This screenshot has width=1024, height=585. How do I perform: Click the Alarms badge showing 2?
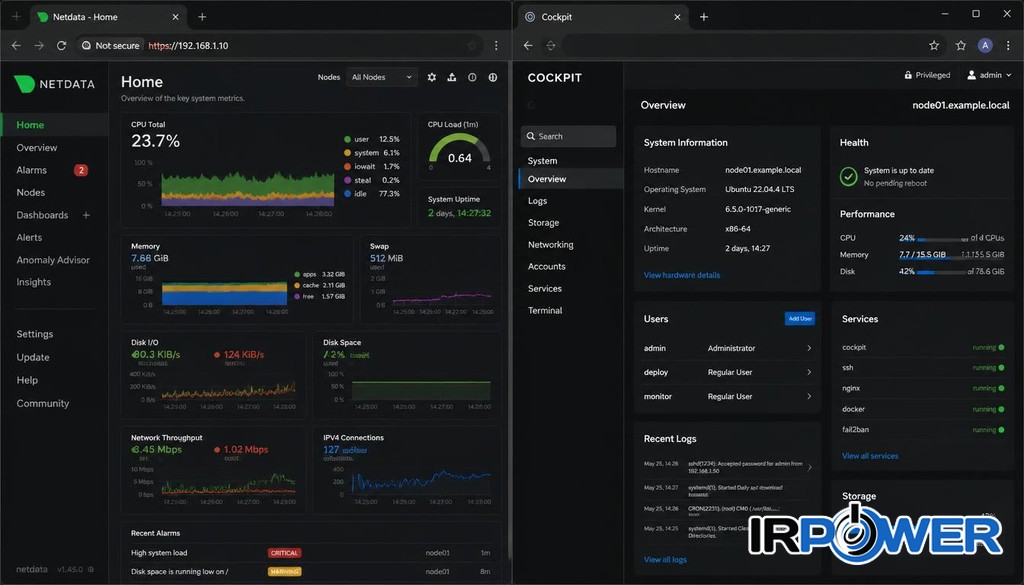[x=81, y=170]
